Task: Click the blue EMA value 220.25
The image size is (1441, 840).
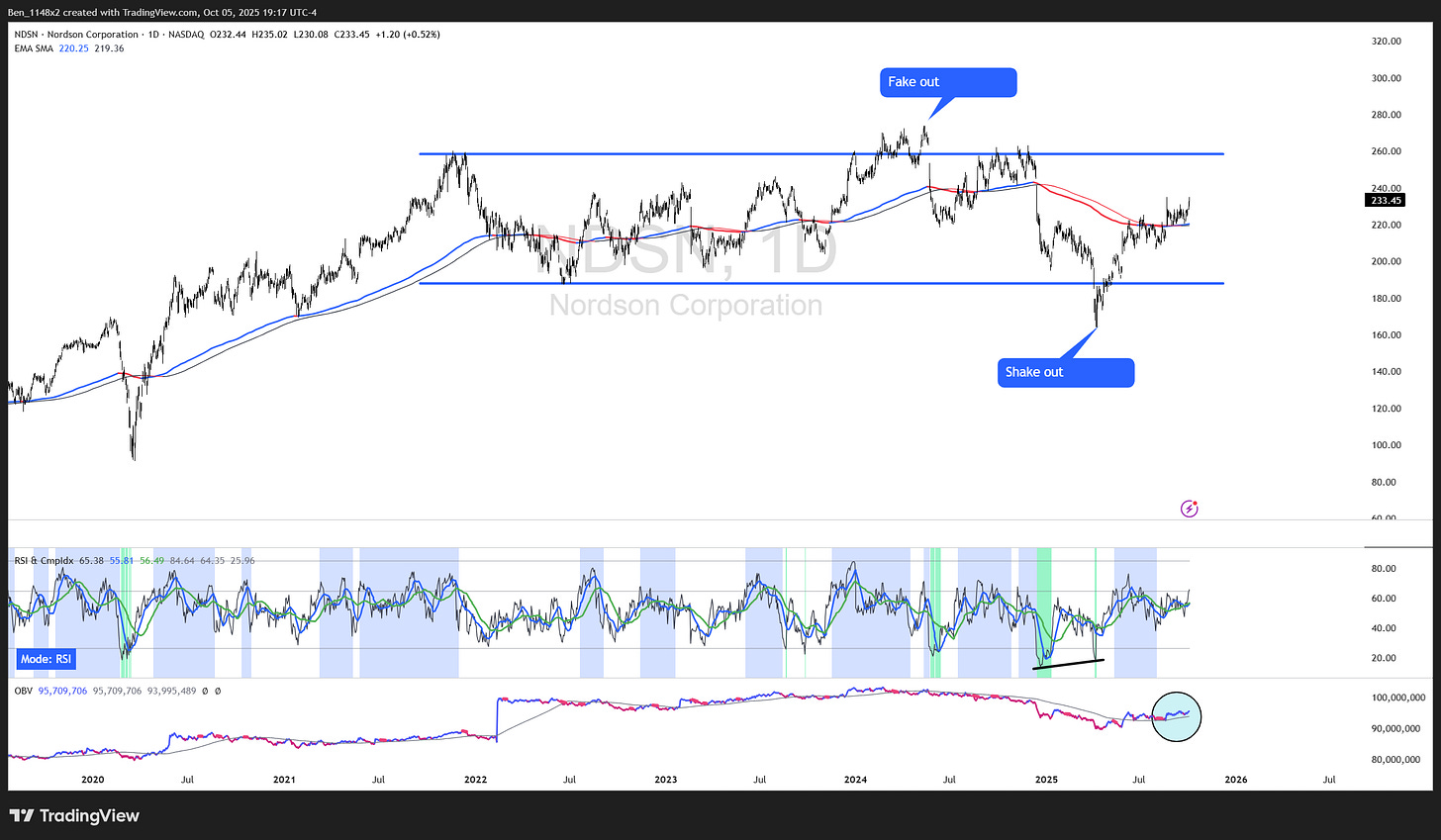Action: [x=73, y=48]
